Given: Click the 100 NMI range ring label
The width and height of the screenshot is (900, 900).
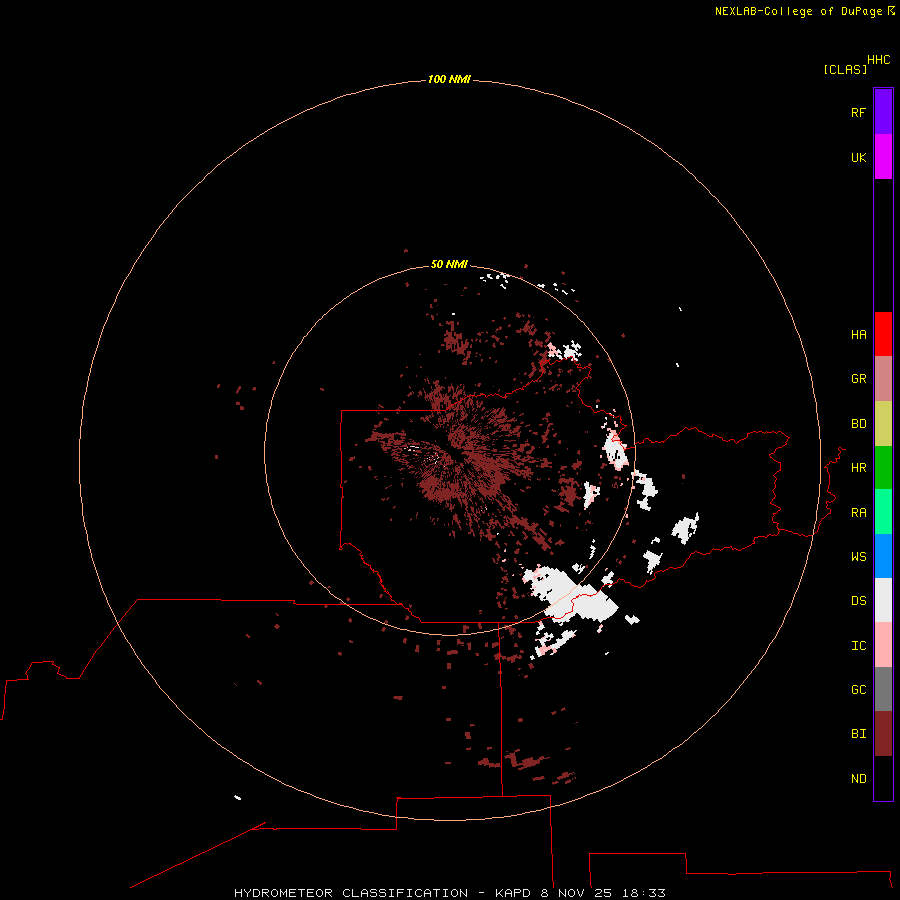Looking at the screenshot, I should point(449,79).
